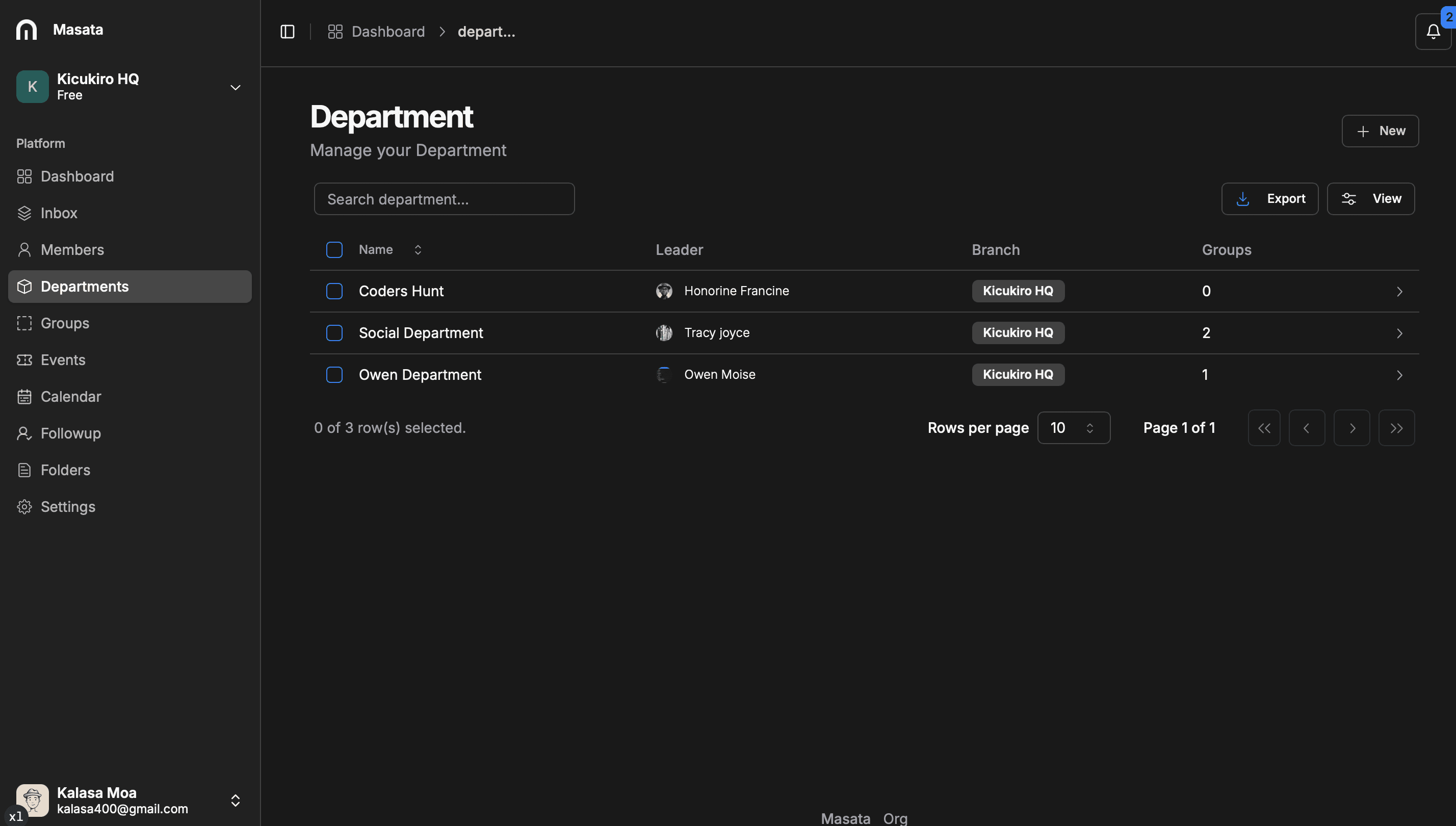1456x826 pixels.
Task: Open Groups in the sidebar
Action: [x=65, y=323]
